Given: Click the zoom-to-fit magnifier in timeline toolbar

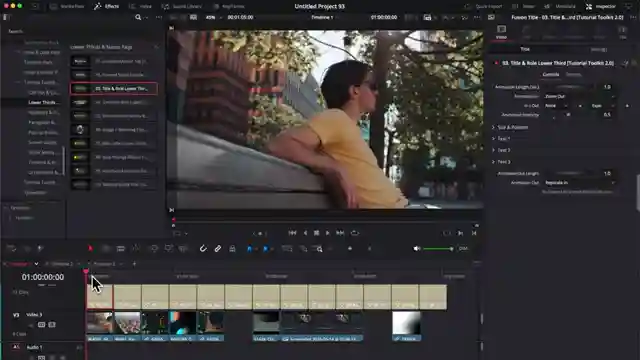Looking at the screenshot, I should (x=319, y=249).
